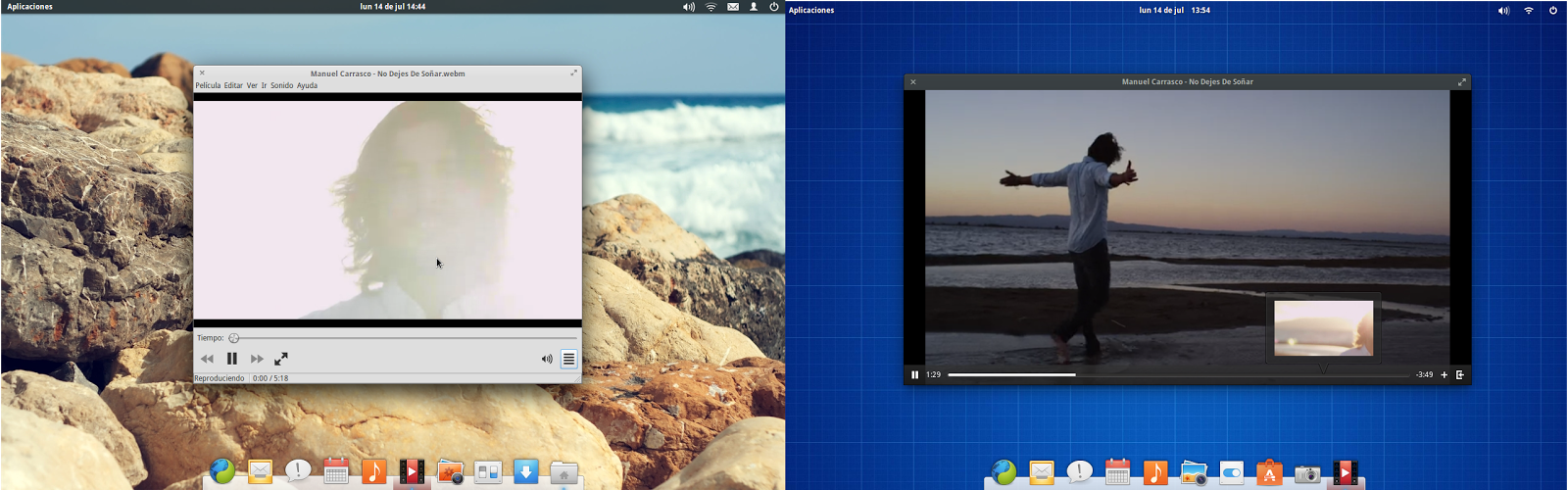Open photo manager from the rocky desktop dock
1568x490 pixels.
[450, 472]
